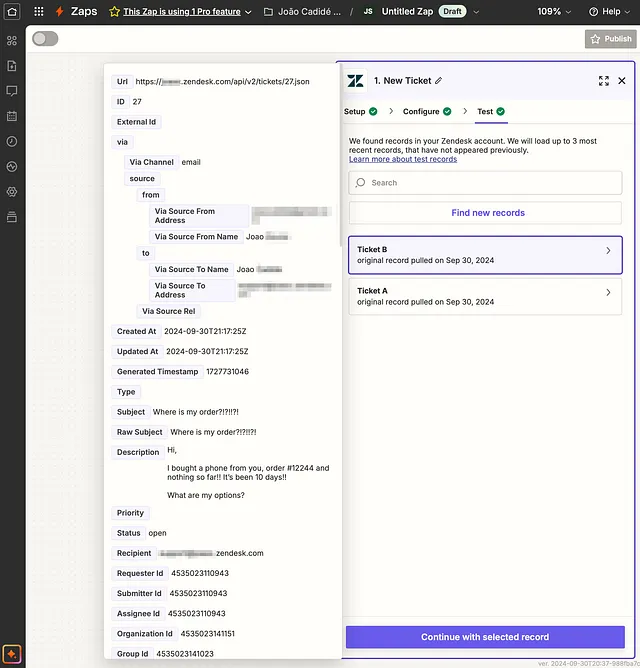Click the Generated Timestamp value 1727731046
The height and width of the screenshot is (668, 640).
point(228,372)
